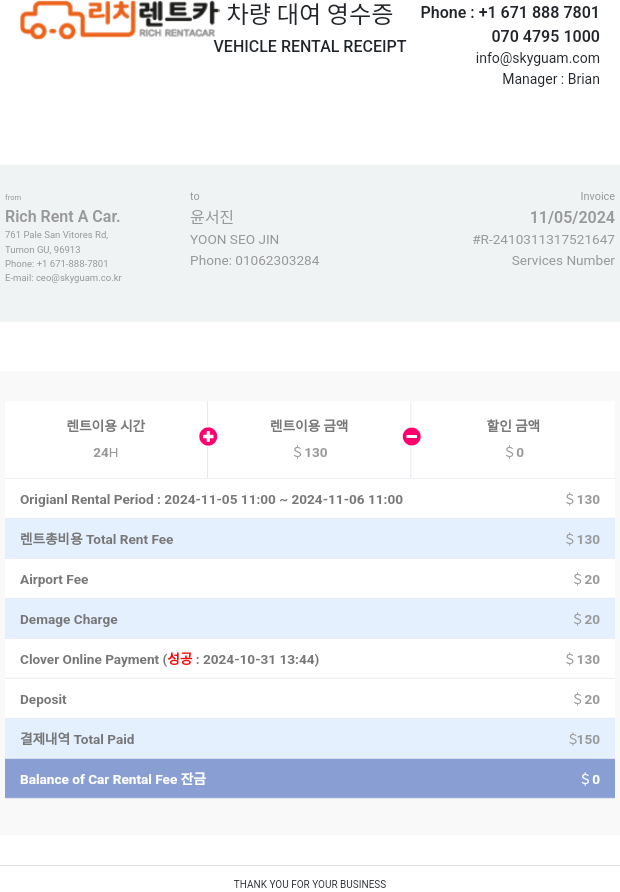The width and height of the screenshot is (620, 892).
Task: Click the ceo@skyguam.co.kr email address
Action: [78, 278]
